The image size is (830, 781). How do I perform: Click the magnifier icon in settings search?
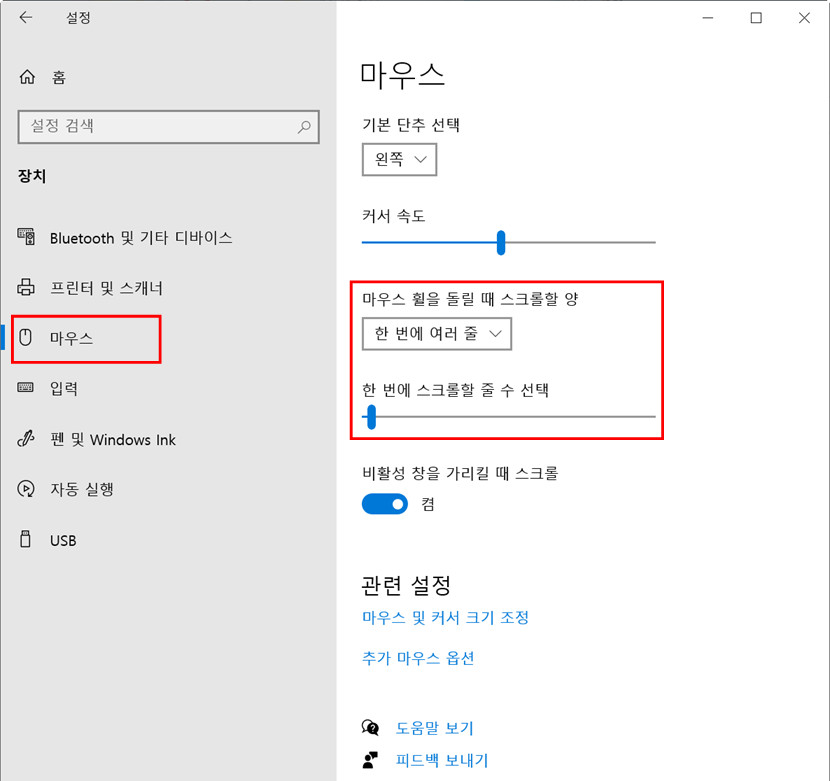[304, 127]
